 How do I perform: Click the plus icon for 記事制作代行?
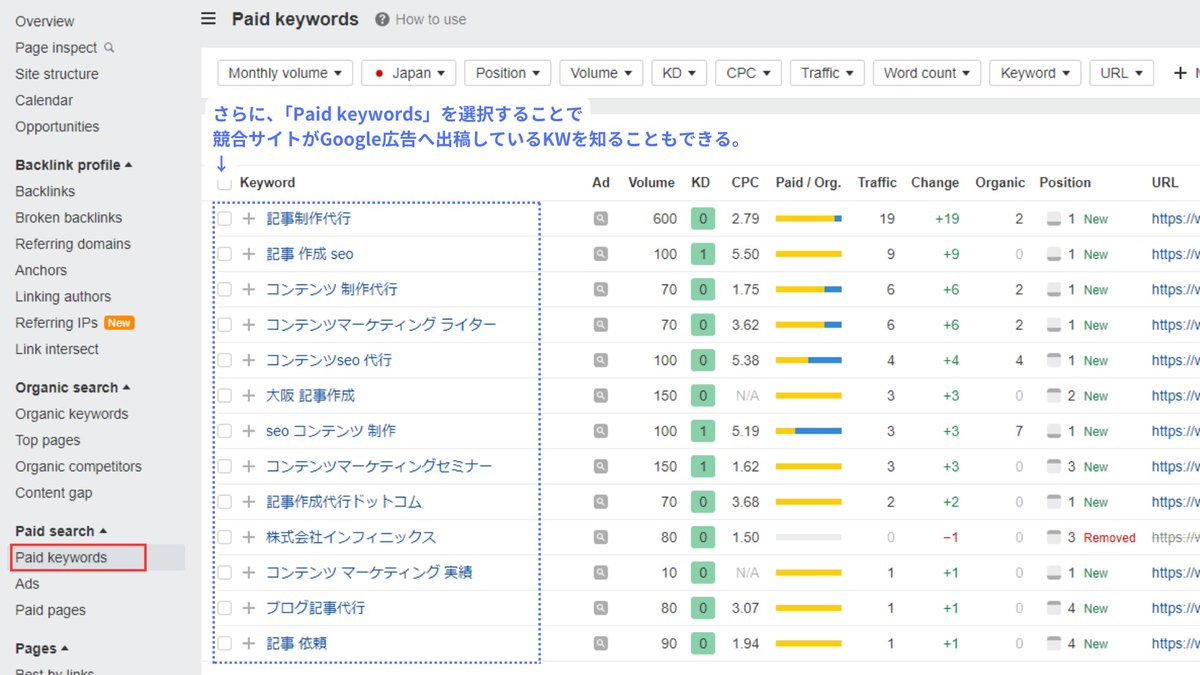click(x=249, y=218)
